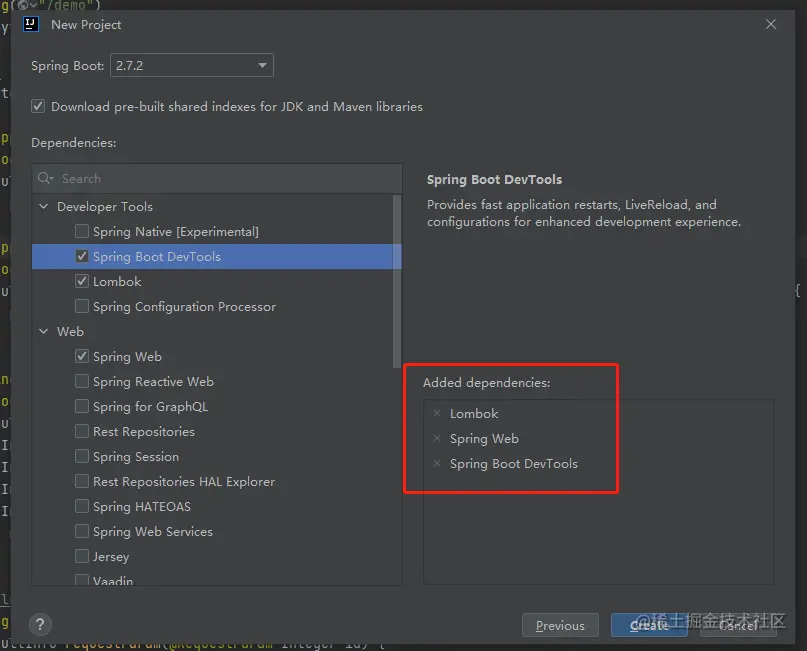Select the Developer Tools tree label
Image resolution: width=807 pixels, height=651 pixels.
coord(105,206)
